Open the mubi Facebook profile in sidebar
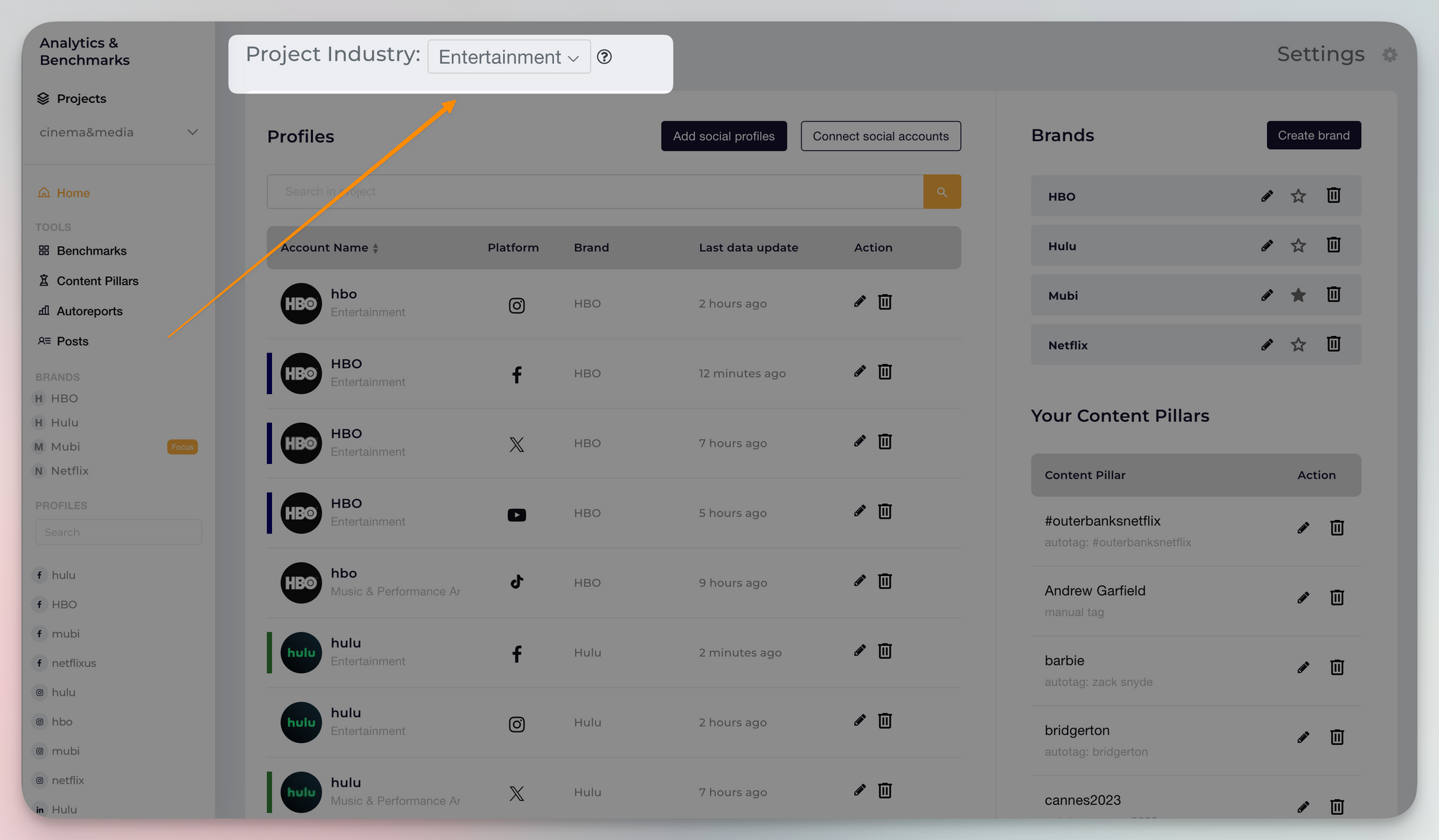Screen dimensions: 1439x840 (x=57, y=634)
